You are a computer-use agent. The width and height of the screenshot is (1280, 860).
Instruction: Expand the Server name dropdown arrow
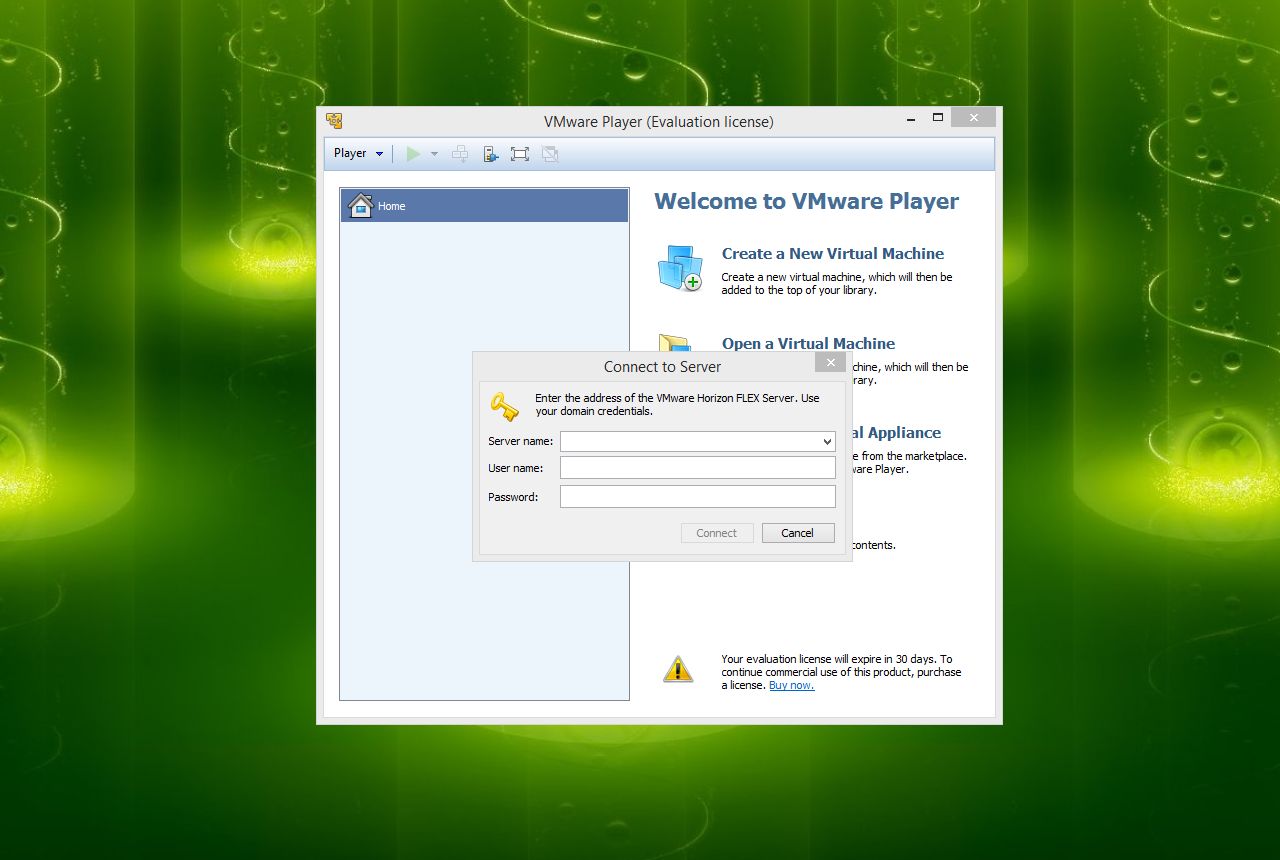pyautogui.click(x=827, y=441)
